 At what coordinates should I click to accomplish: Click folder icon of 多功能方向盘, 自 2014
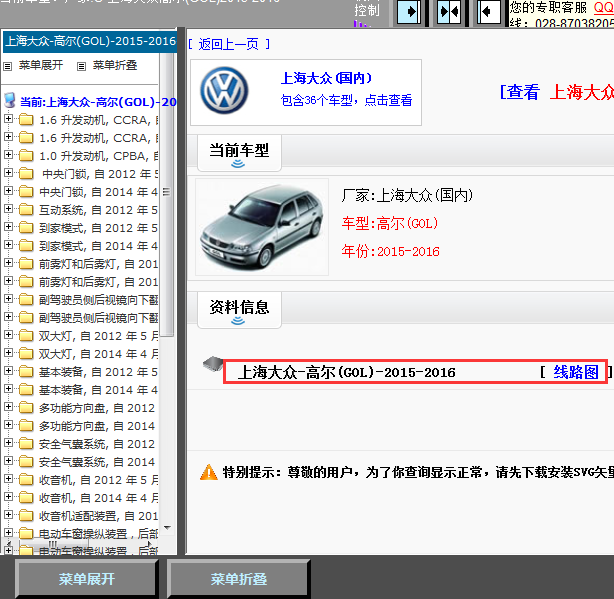pyautogui.click(x=26, y=426)
